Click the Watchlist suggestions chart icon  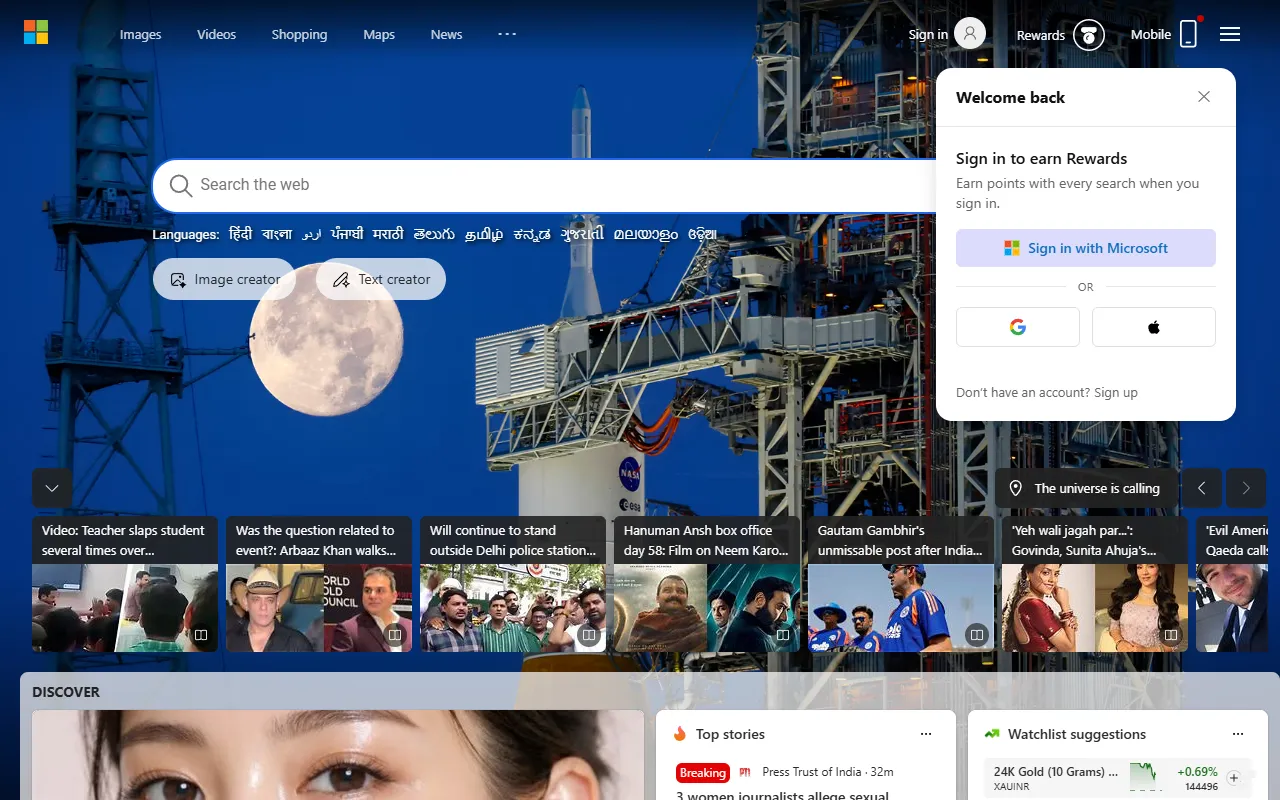[x=992, y=734]
